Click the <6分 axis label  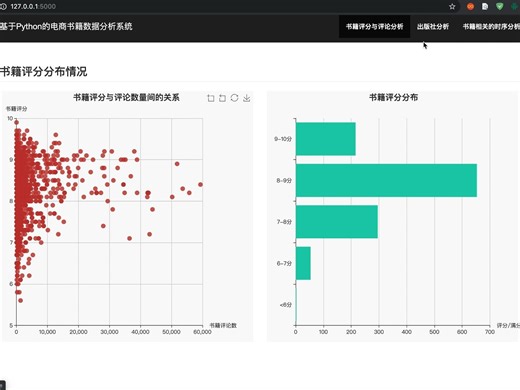point(286,305)
